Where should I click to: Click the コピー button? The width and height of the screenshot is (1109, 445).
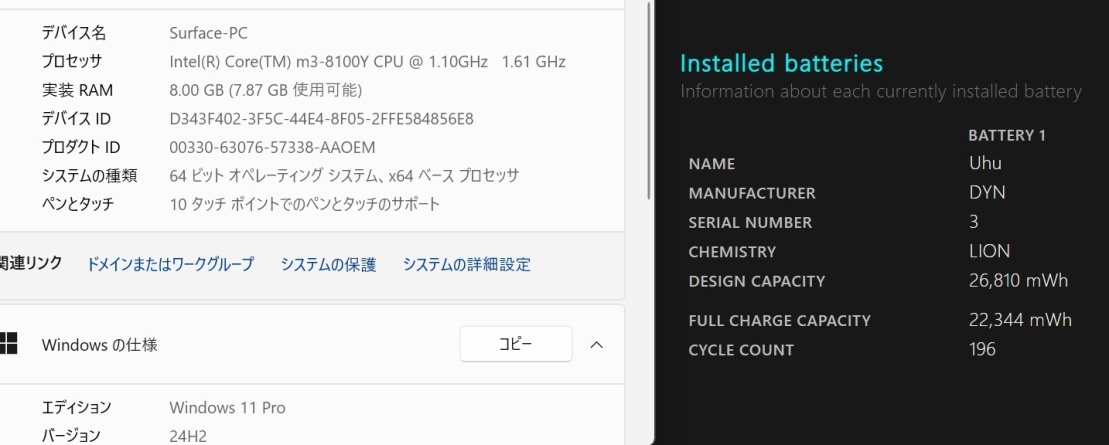pyautogui.click(x=516, y=344)
